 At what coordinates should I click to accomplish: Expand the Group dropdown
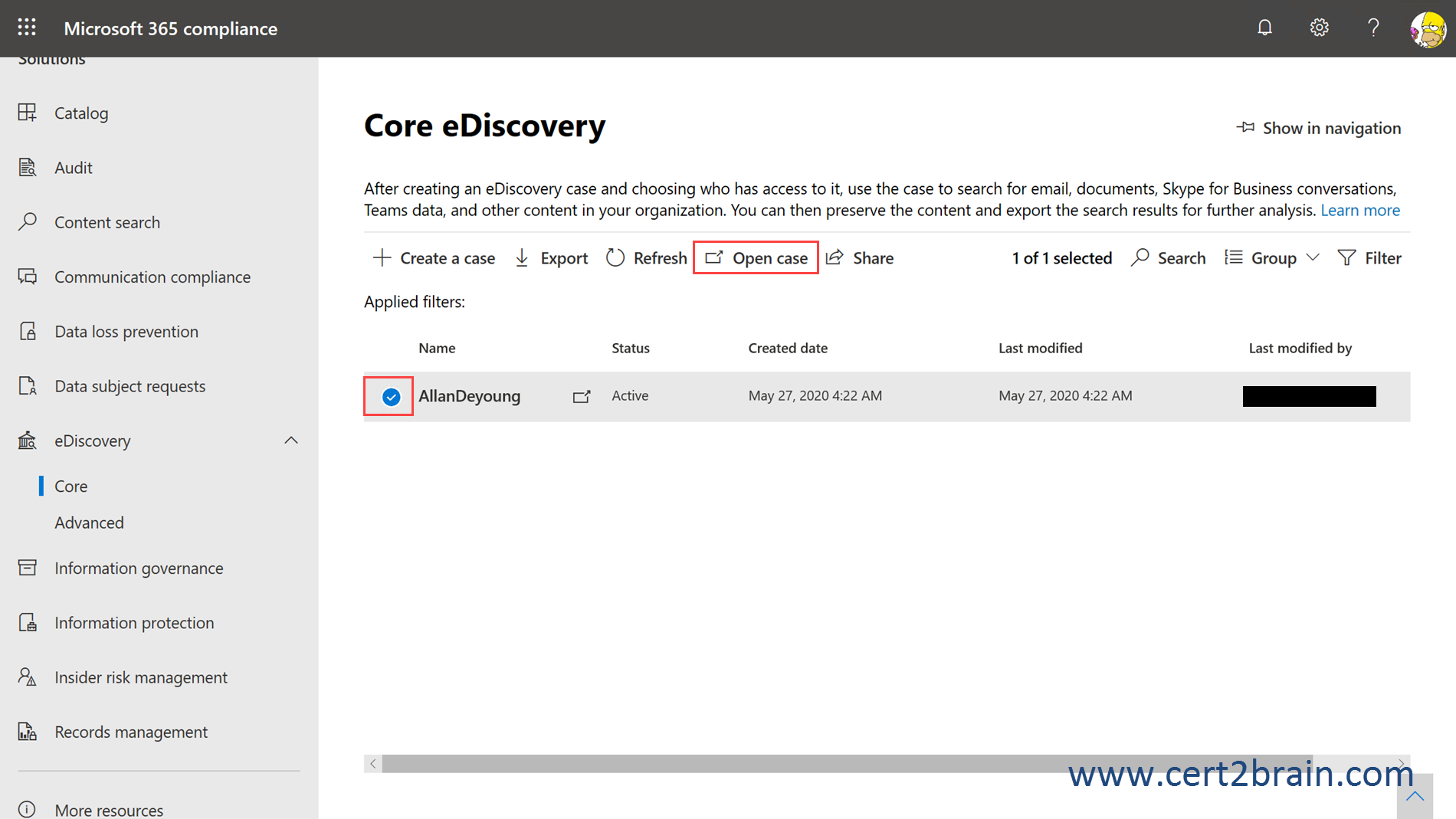(x=1272, y=258)
